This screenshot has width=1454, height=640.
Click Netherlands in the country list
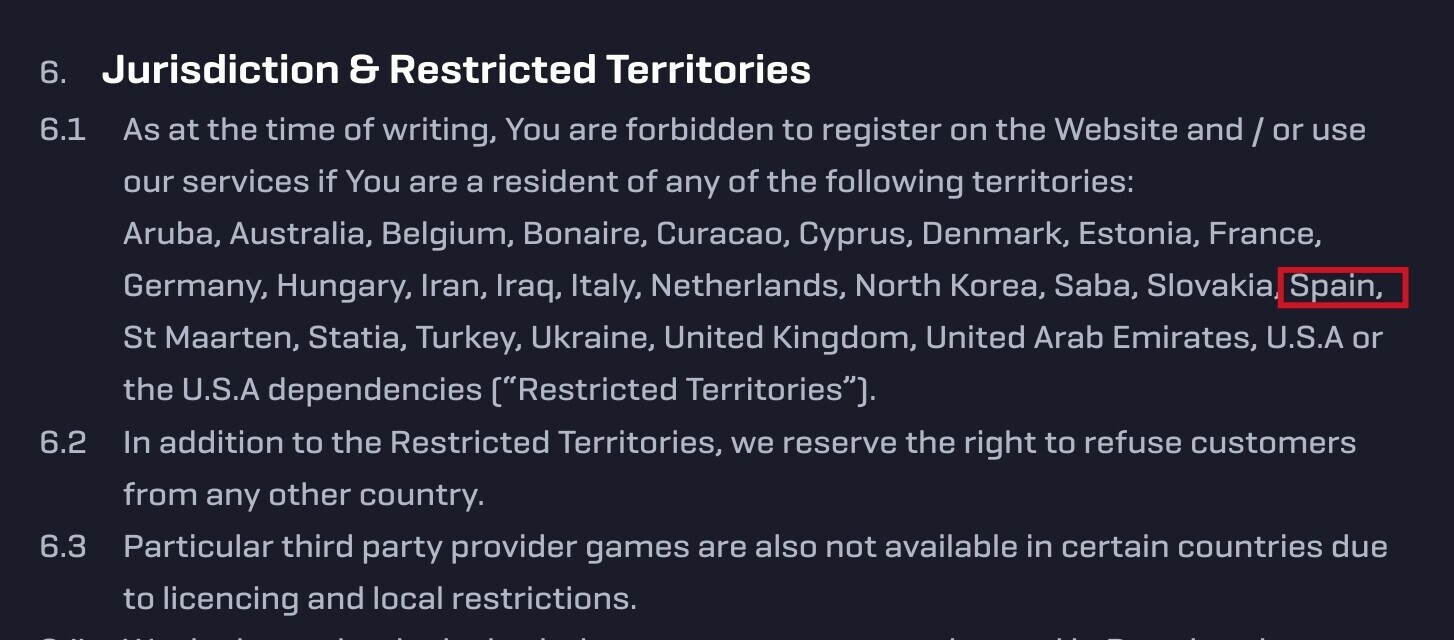coord(744,286)
